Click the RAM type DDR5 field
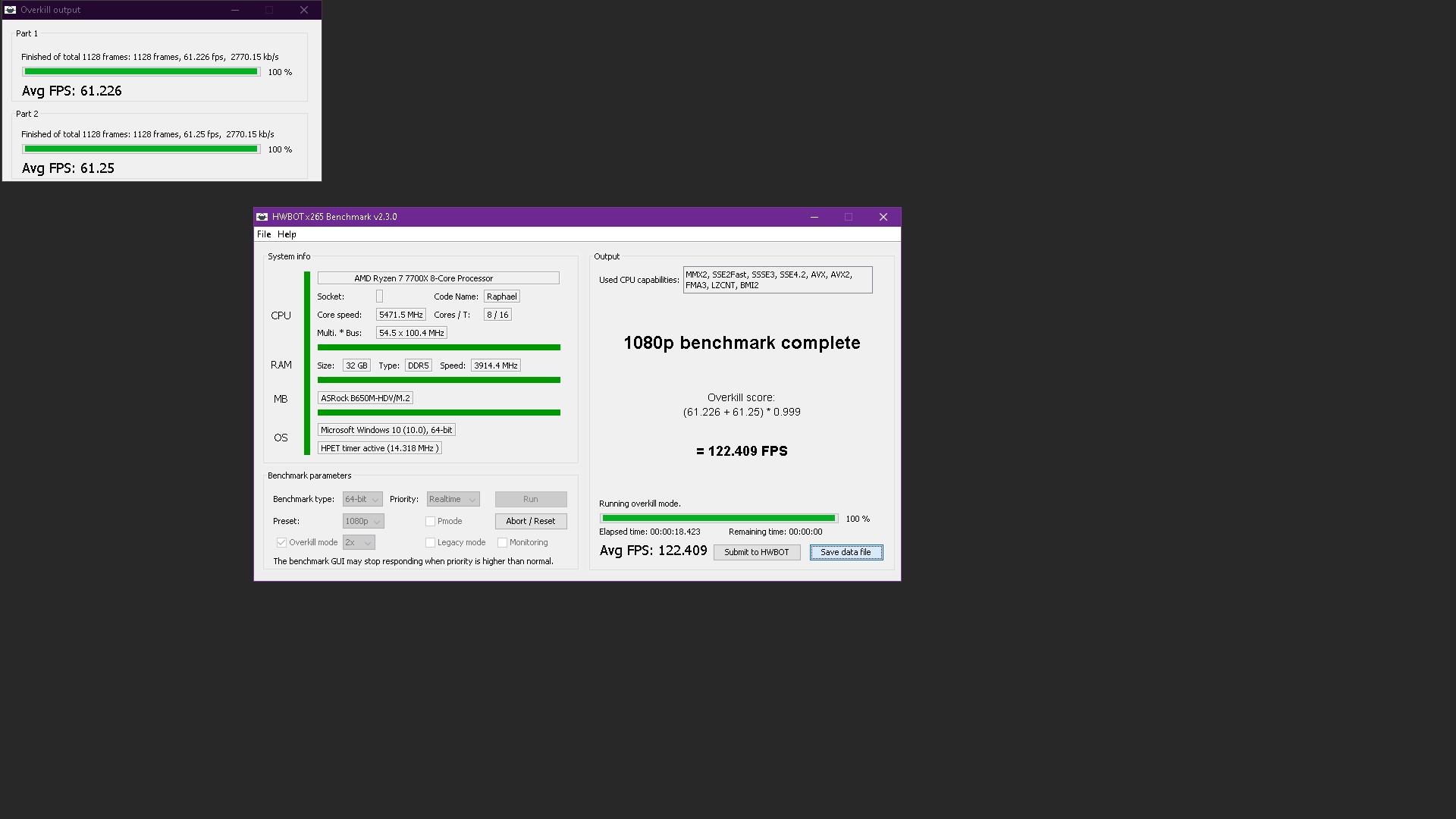1456x819 pixels. (x=419, y=366)
